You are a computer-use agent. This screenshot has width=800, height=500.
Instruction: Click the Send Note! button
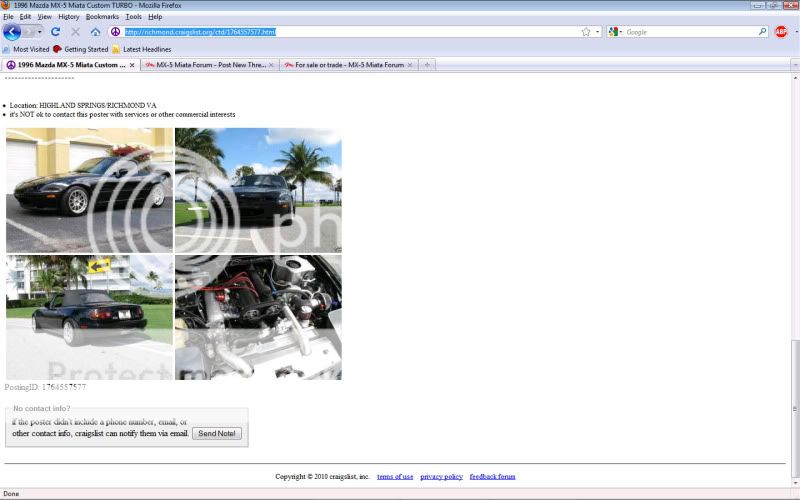(x=217, y=433)
